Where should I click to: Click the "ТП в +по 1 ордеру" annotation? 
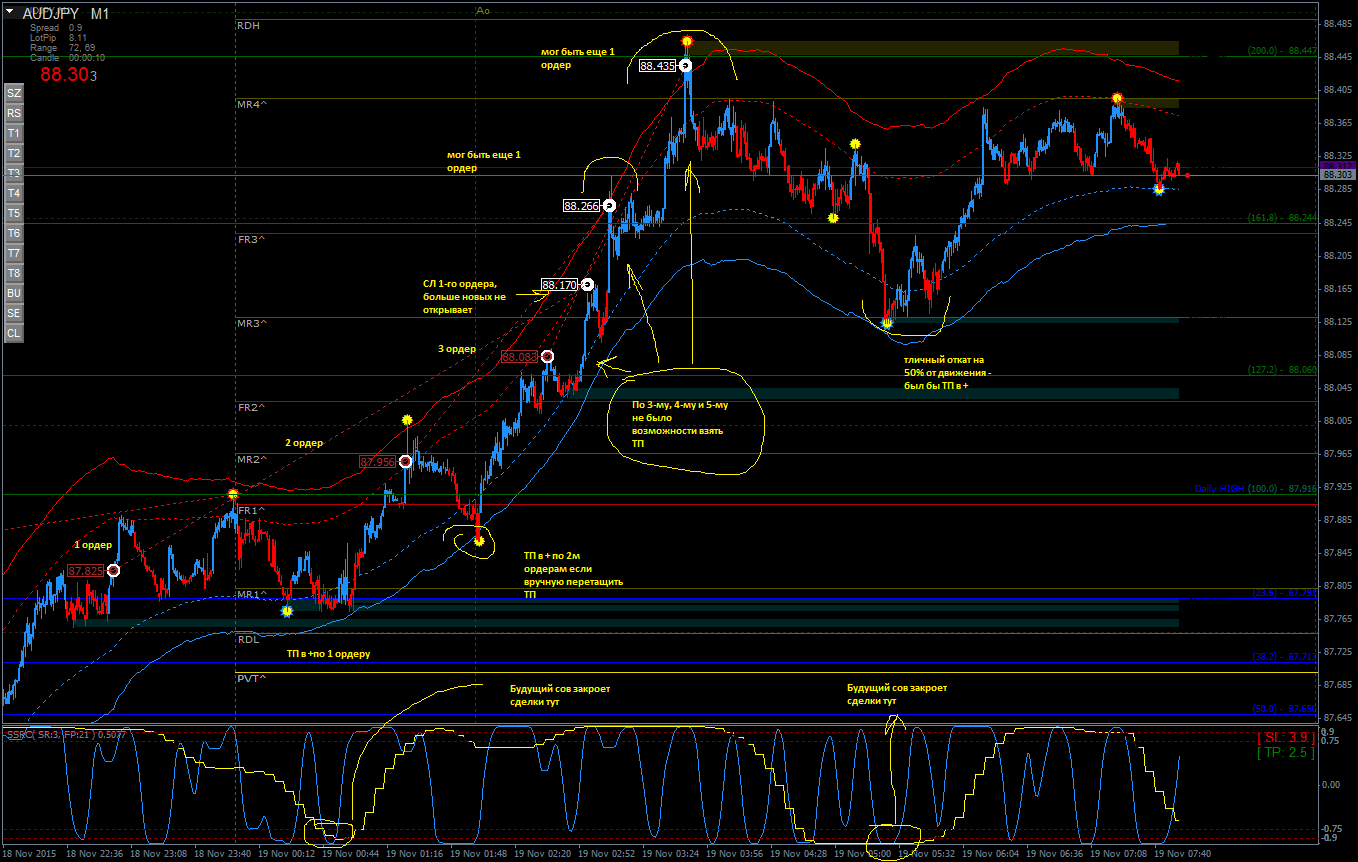[x=329, y=654]
